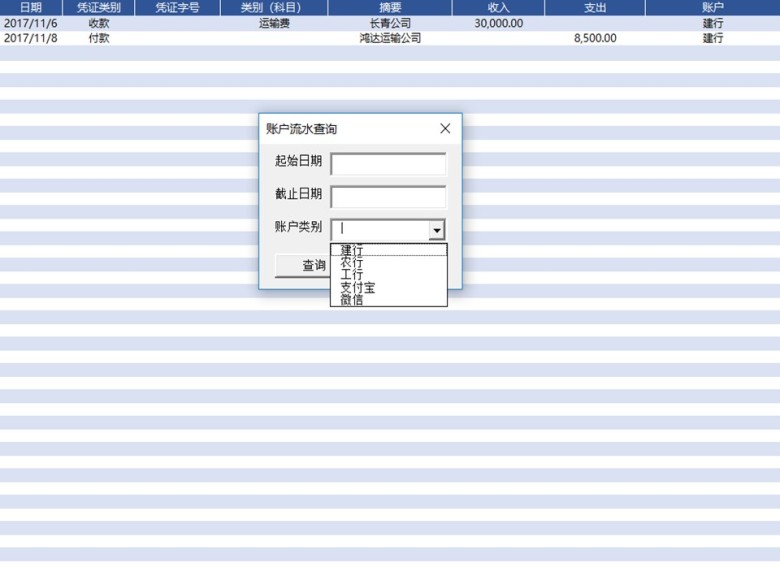Screen dimensions: 780x585
Task: Select 建行 from the dropdown list
Action: (389, 250)
